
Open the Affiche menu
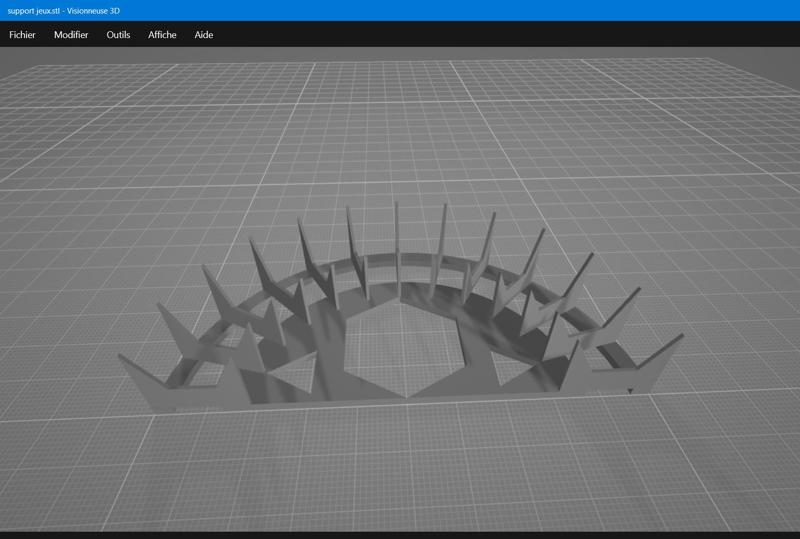(x=162, y=35)
